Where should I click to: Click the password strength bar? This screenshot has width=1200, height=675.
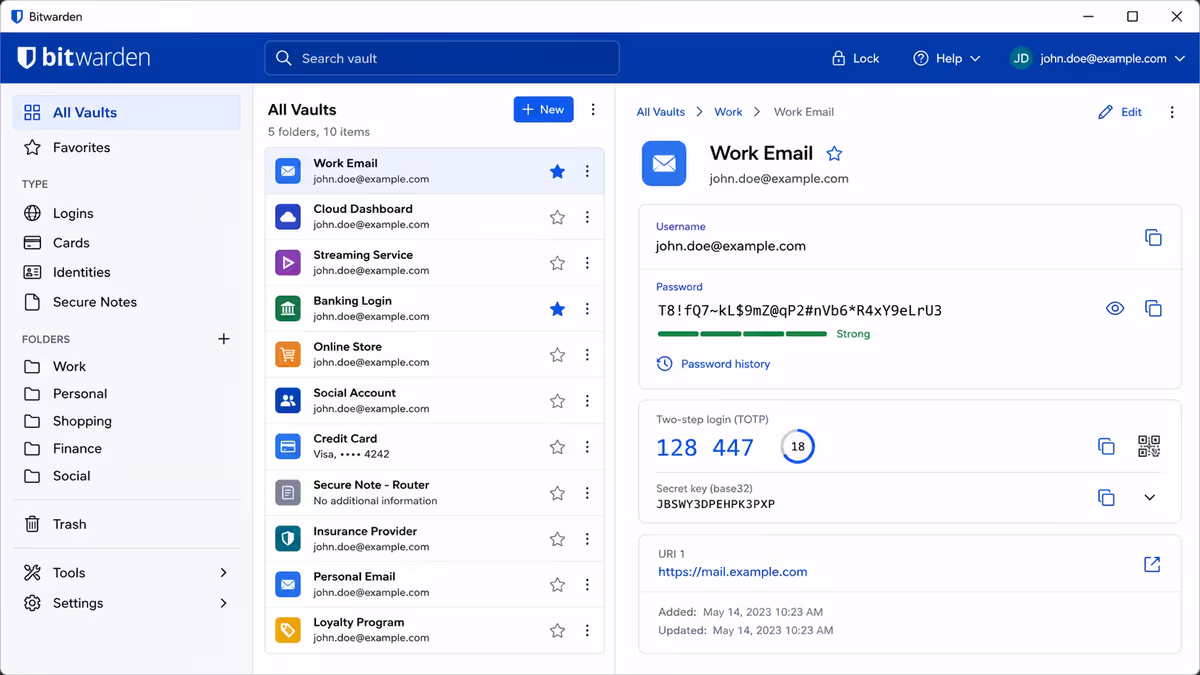point(742,334)
